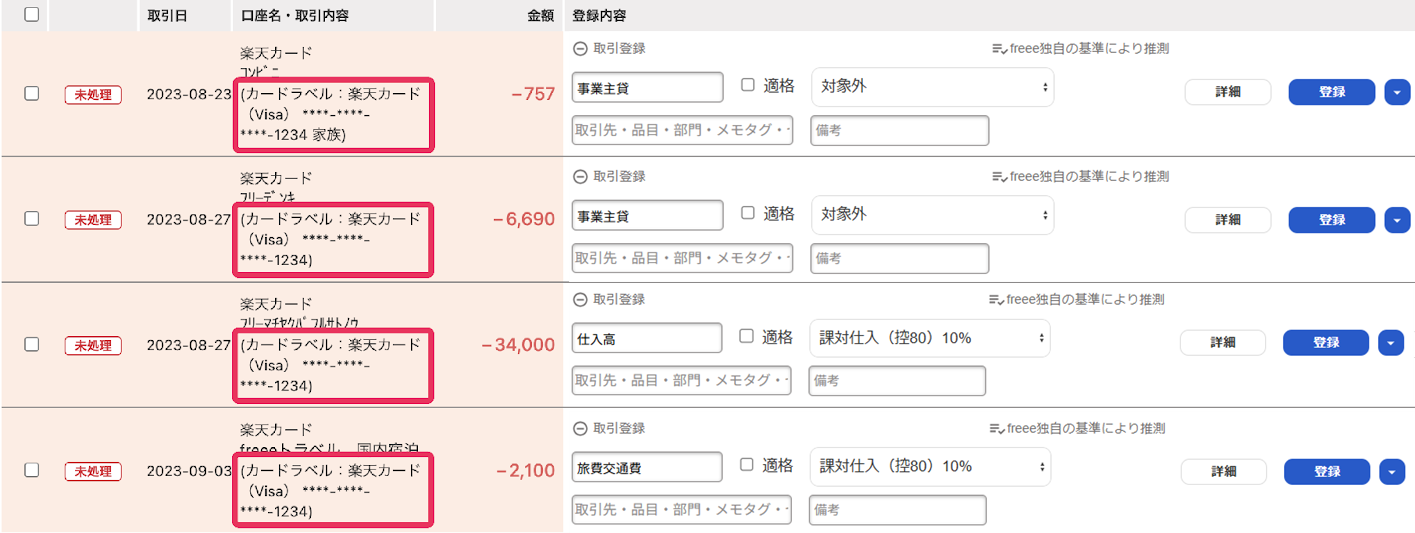Open 課対仕入 dropdown in -34,000 row
The image size is (1415, 533).
pos(930,338)
